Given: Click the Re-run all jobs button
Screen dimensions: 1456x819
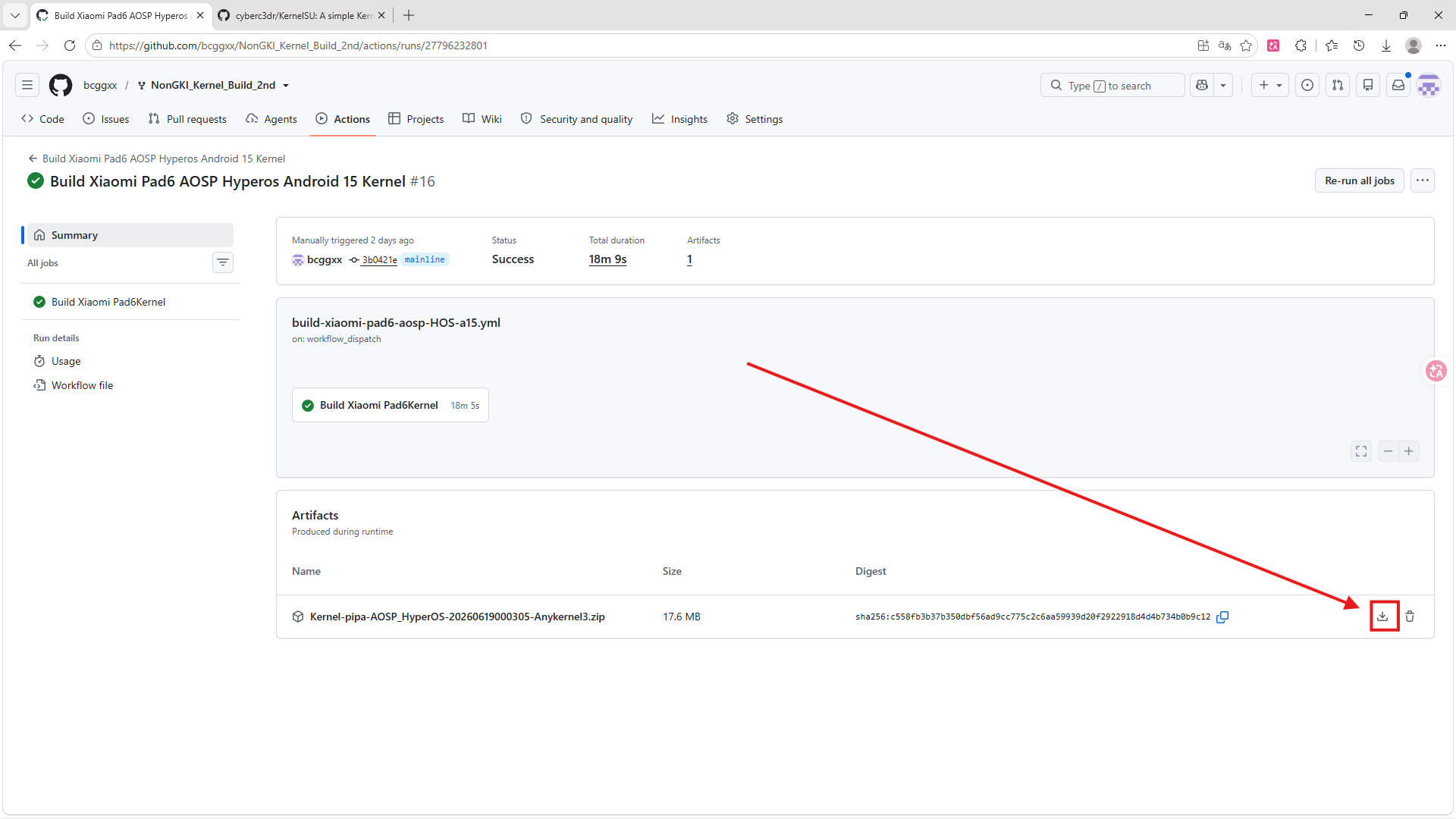Looking at the screenshot, I should pyautogui.click(x=1360, y=180).
